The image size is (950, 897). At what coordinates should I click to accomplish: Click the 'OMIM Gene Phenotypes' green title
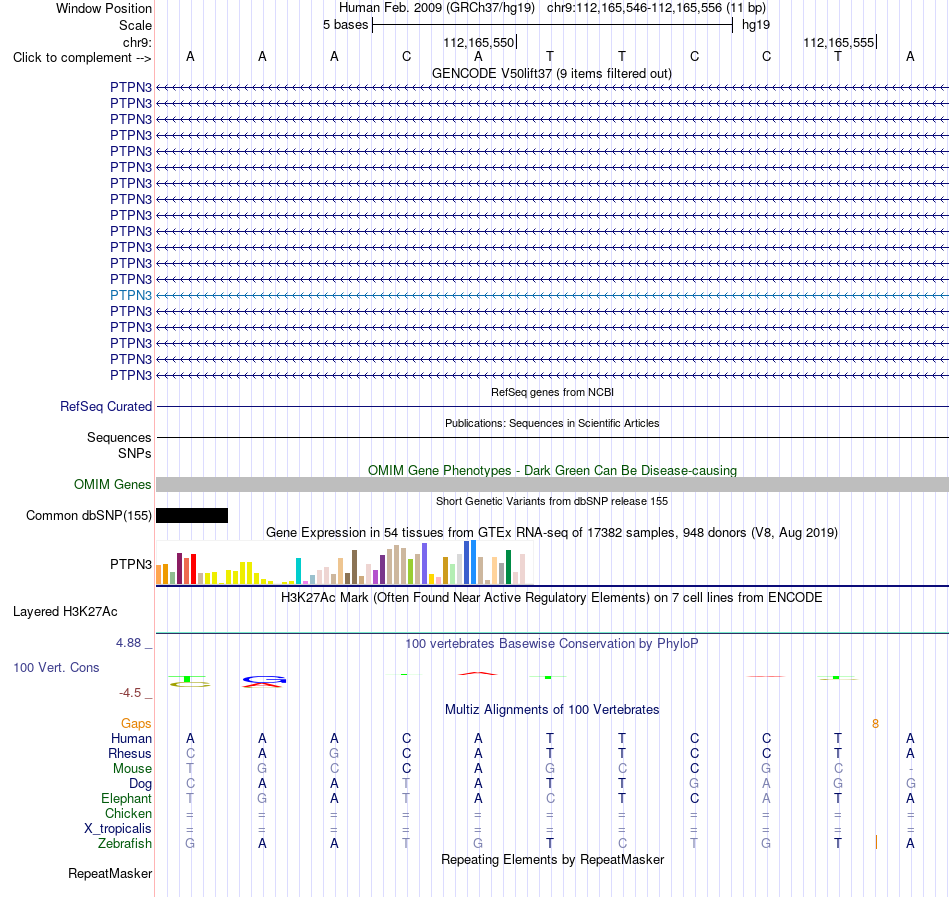coord(552,471)
